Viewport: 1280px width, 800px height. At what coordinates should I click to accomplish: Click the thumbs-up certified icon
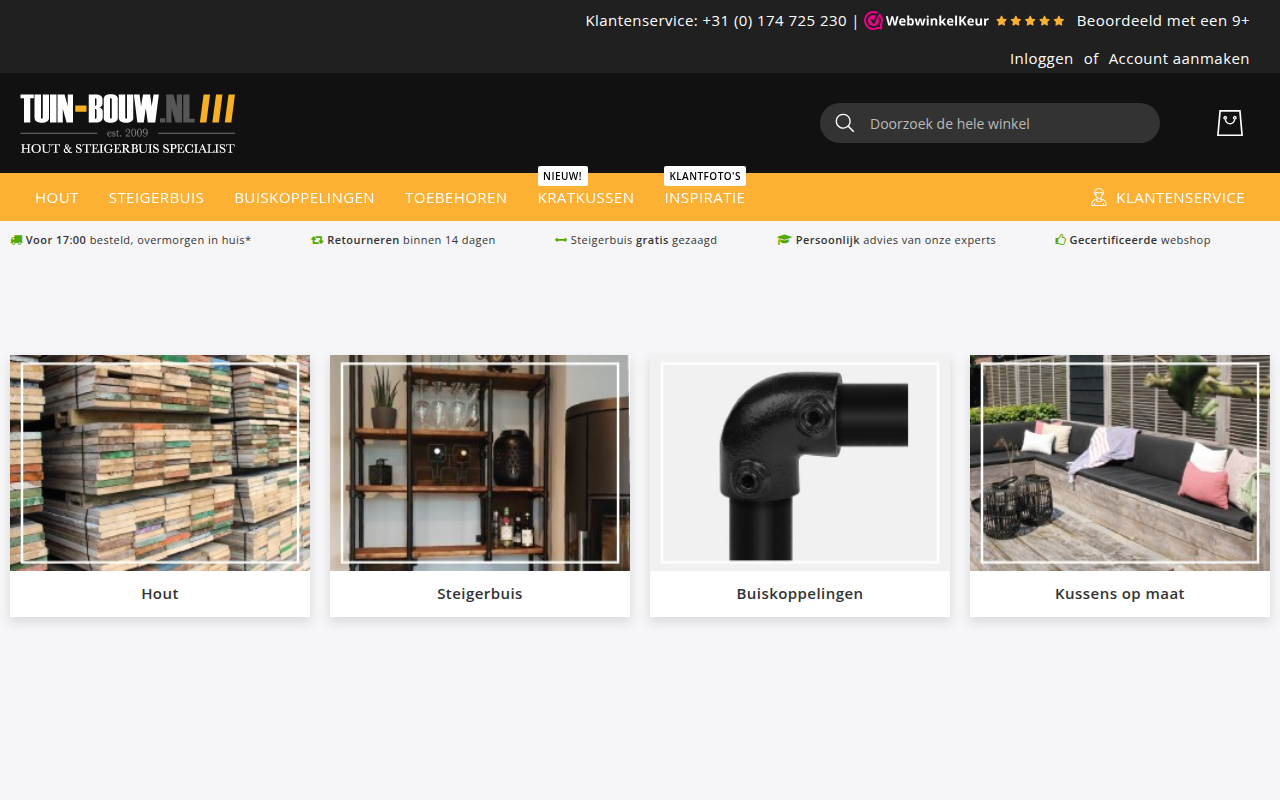click(1061, 240)
